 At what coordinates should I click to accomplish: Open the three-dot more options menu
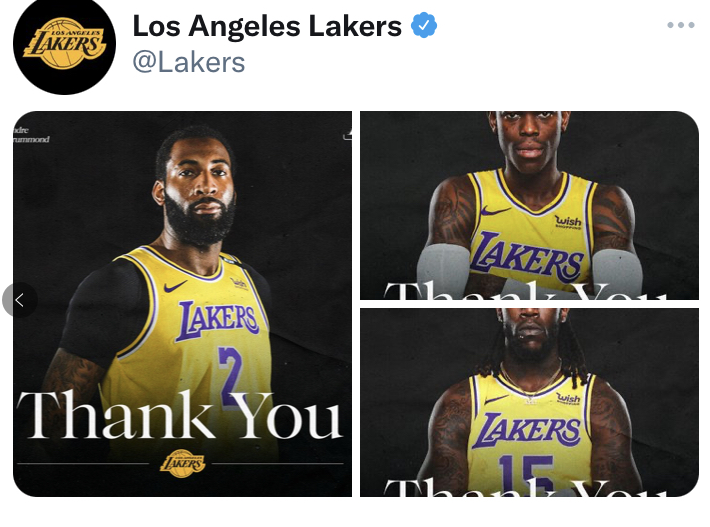click(681, 25)
